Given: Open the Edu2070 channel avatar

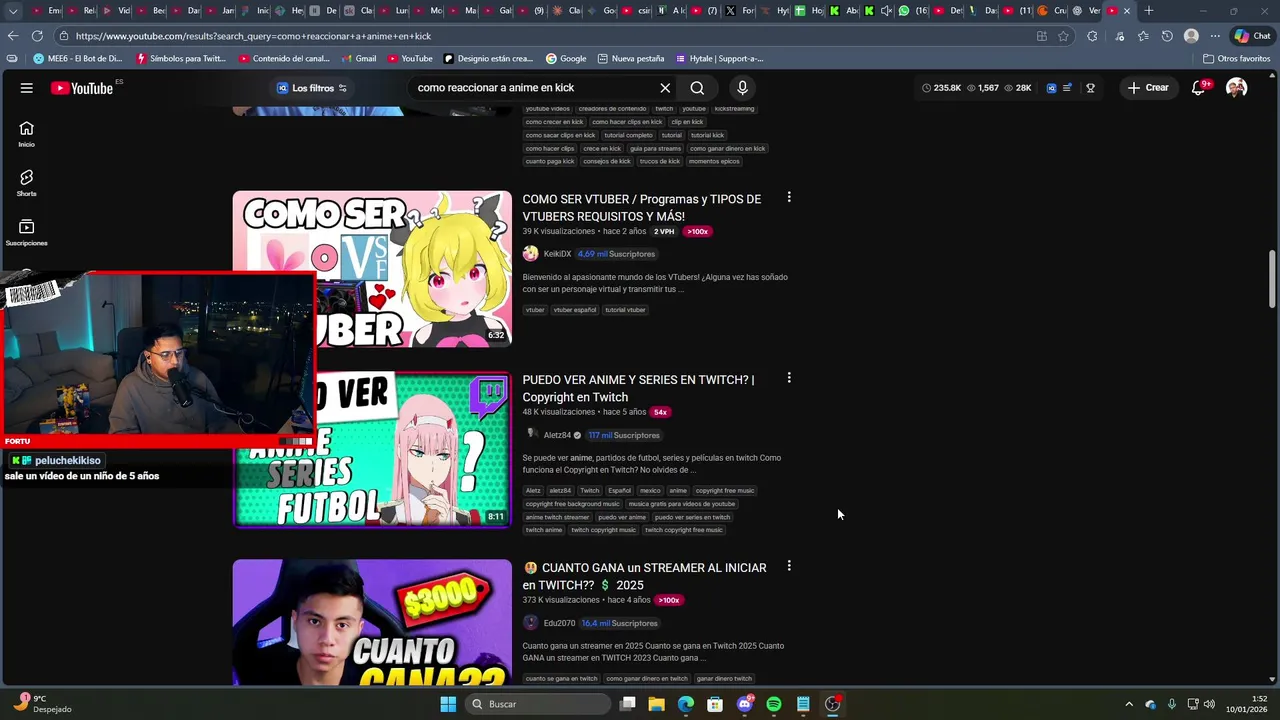Looking at the screenshot, I should pyautogui.click(x=530, y=623).
